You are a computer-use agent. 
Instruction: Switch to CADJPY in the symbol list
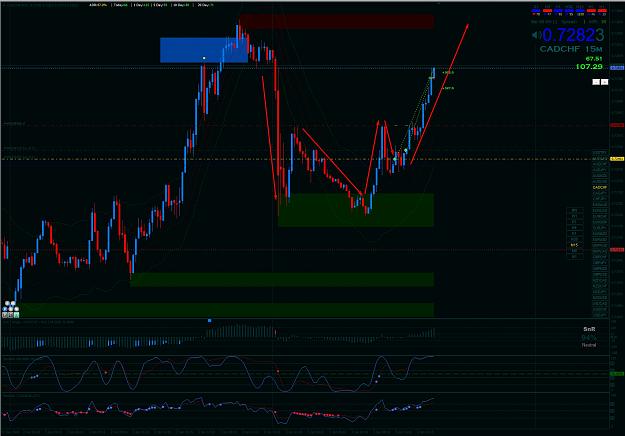(x=599, y=193)
